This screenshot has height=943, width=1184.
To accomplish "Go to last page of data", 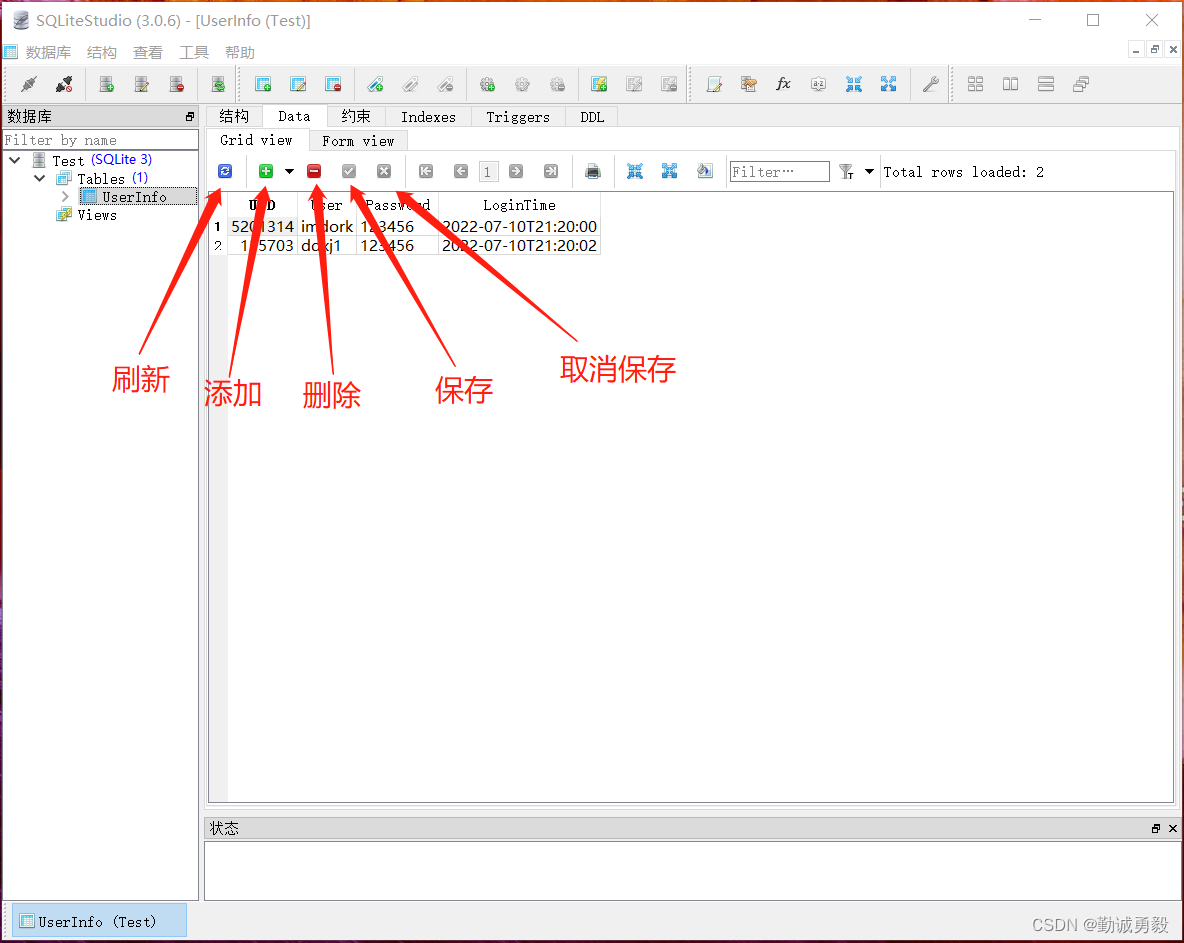I will [x=551, y=171].
